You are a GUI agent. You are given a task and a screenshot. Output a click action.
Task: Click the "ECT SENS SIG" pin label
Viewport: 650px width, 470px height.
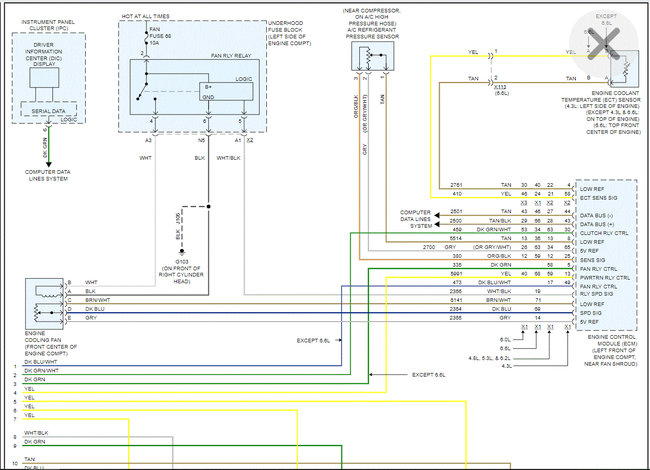598,198
